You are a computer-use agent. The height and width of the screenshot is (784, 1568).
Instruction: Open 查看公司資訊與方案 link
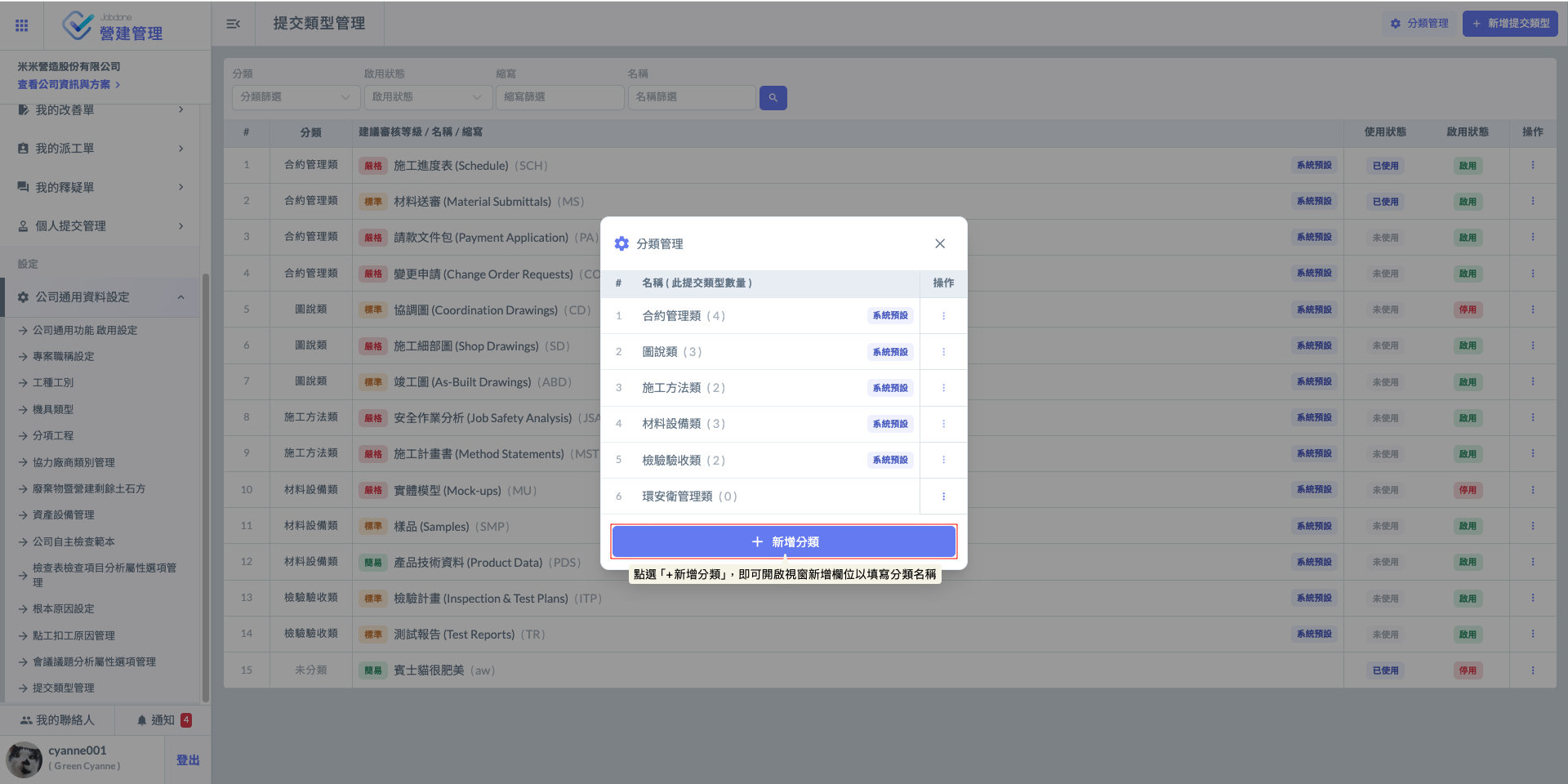pos(69,84)
